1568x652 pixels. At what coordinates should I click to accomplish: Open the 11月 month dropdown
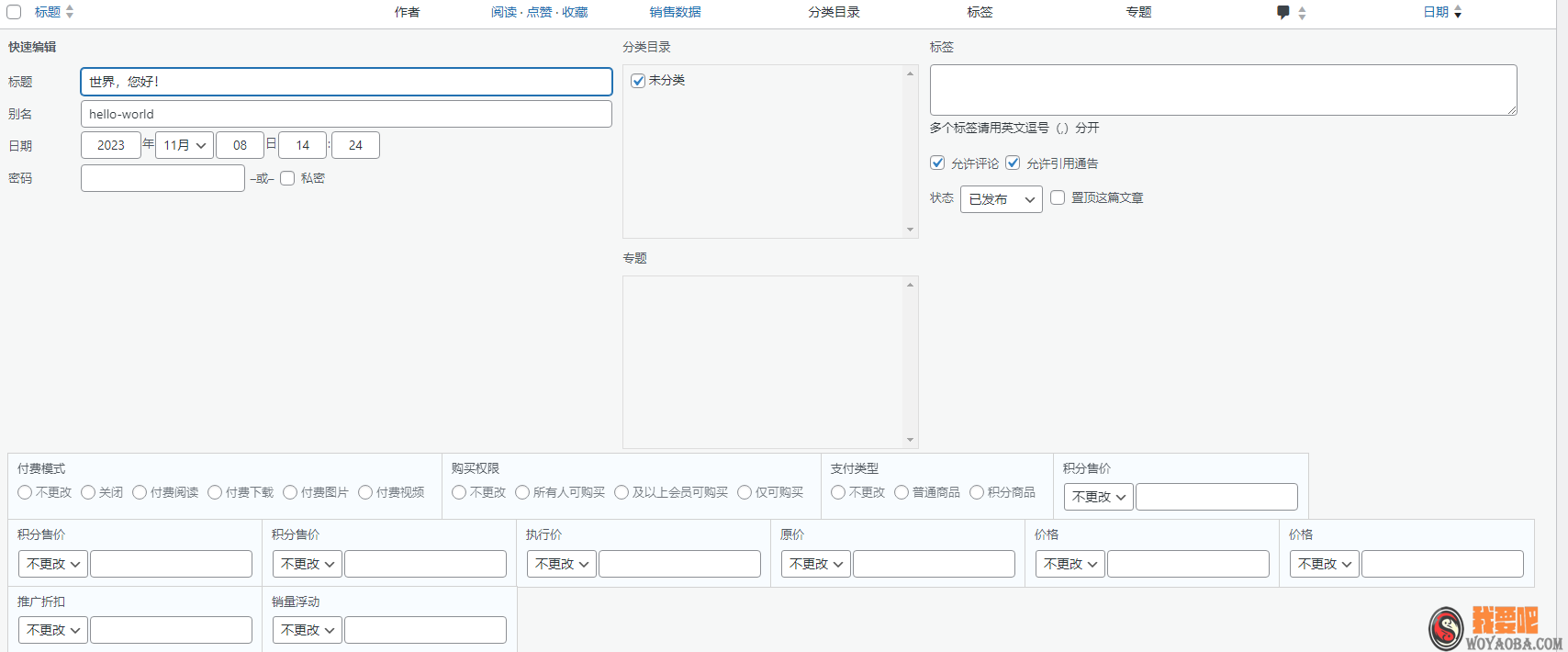[185, 145]
